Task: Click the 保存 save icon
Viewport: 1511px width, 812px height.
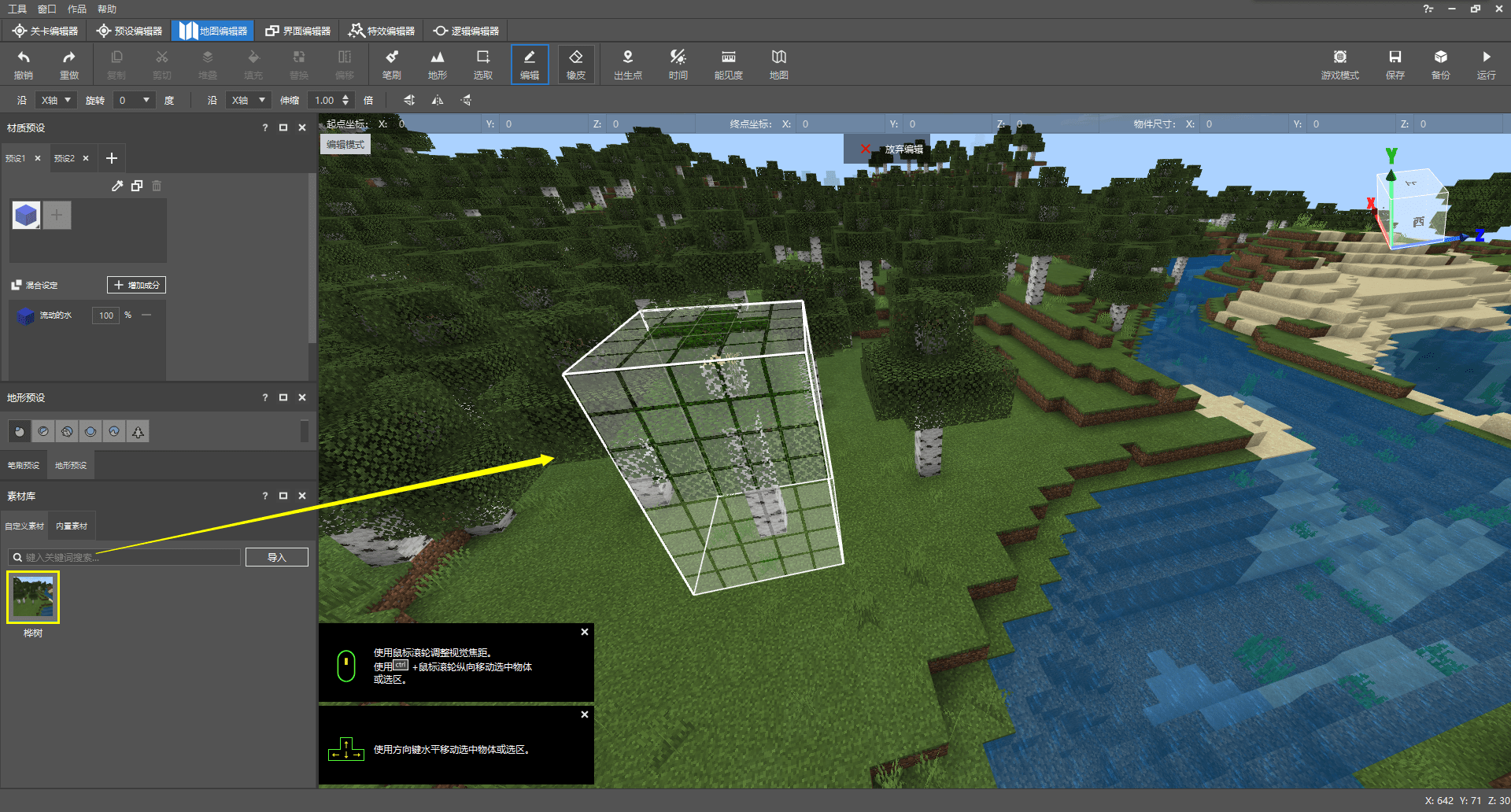Action: coord(1395,64)
